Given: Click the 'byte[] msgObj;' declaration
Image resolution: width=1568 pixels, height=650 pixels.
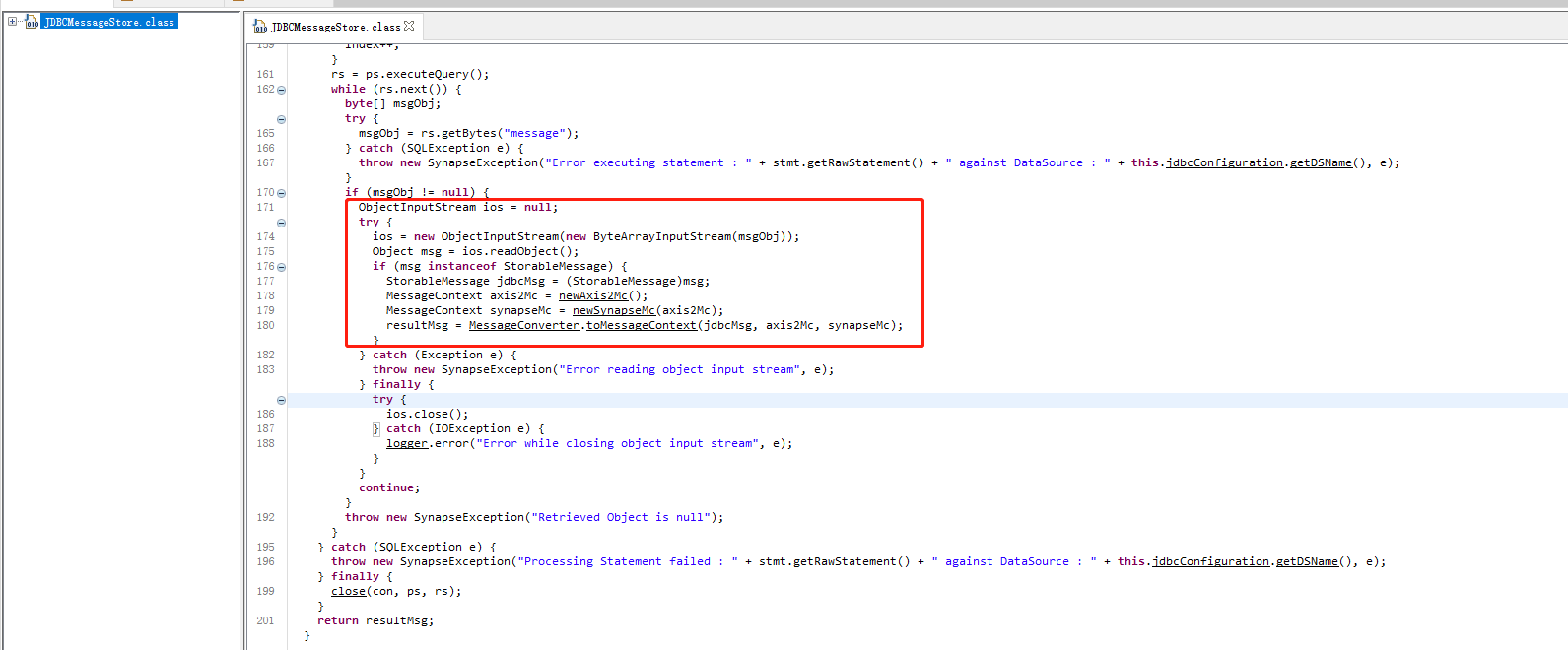Looking at the screenshot, I should pyautogui.click(x=393, y=103).
